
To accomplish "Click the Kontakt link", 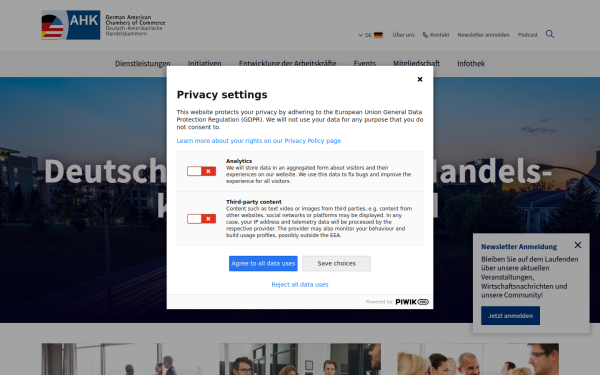I will click(436, 35).
